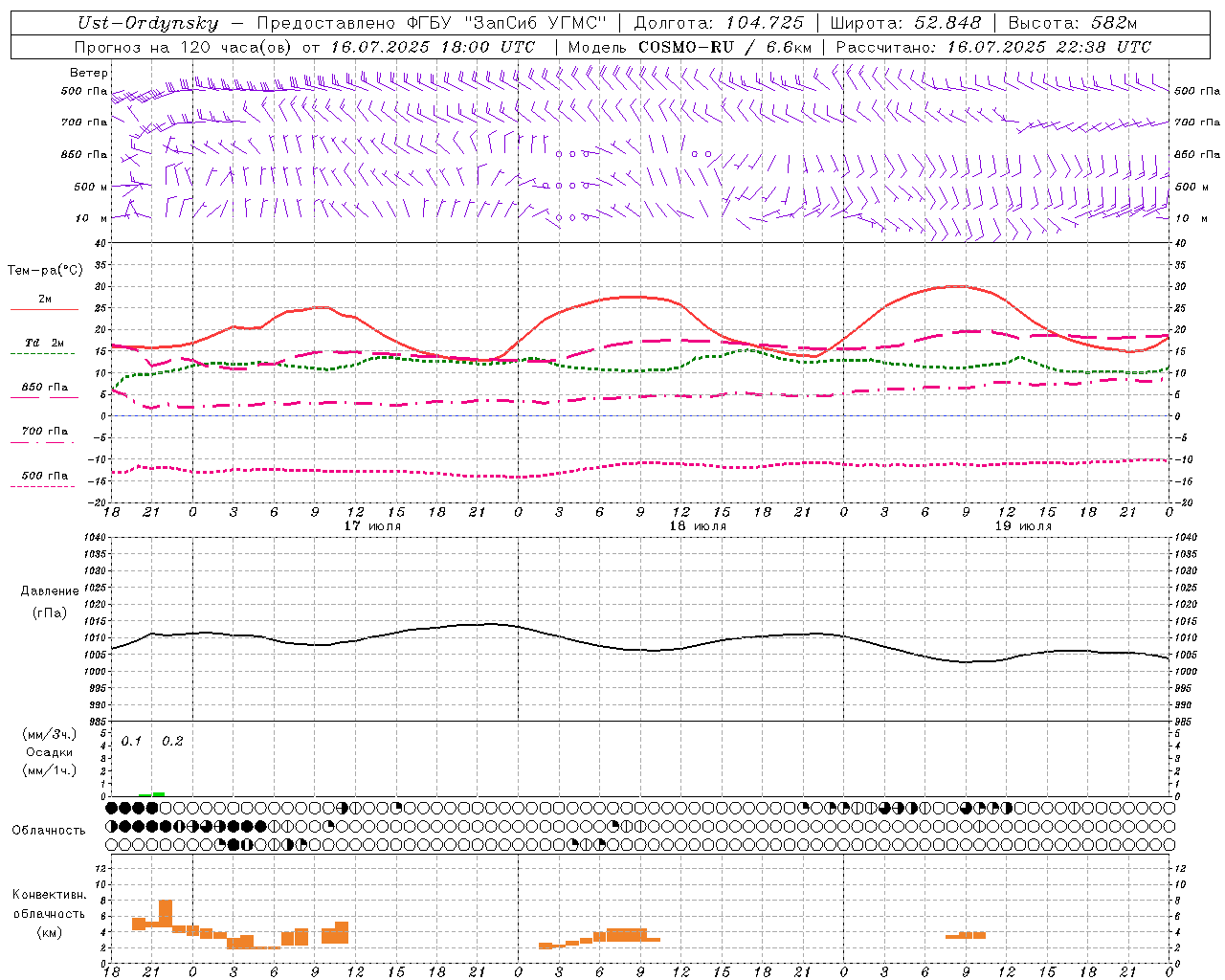
Task: Select the (мм/3ч.) precipitation unit label
Action: 50,734
